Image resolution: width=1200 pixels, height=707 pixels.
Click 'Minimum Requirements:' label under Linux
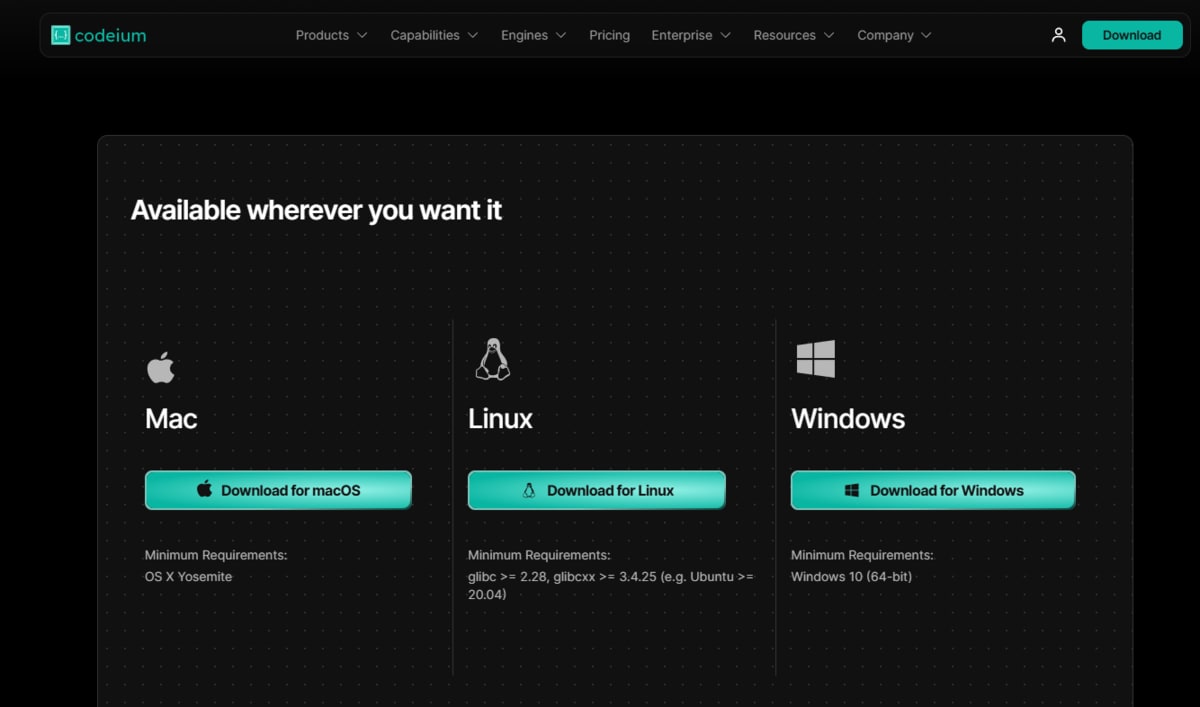click(539, 555)
